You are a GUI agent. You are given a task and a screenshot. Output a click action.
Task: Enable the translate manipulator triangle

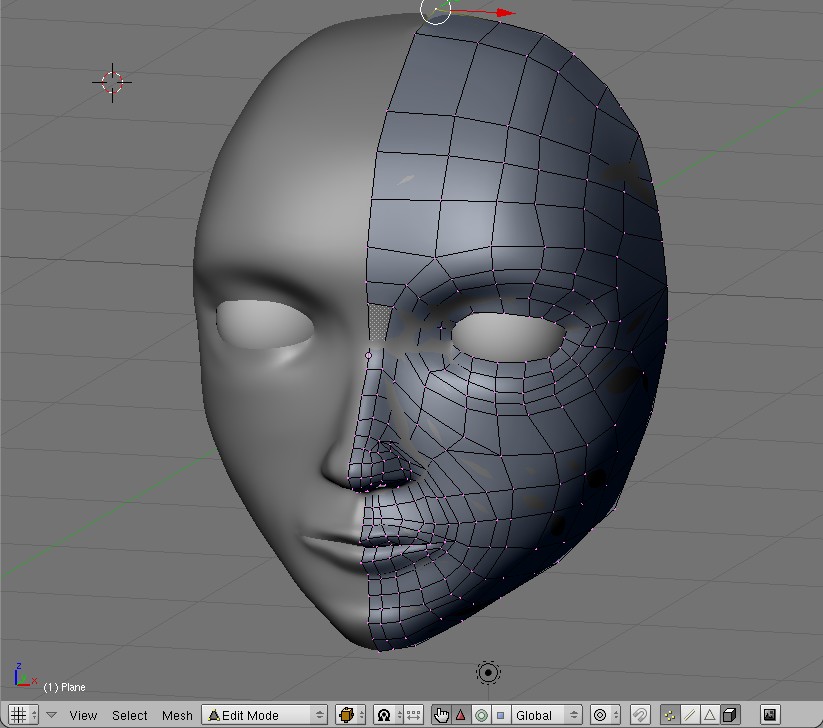(461, 715)
